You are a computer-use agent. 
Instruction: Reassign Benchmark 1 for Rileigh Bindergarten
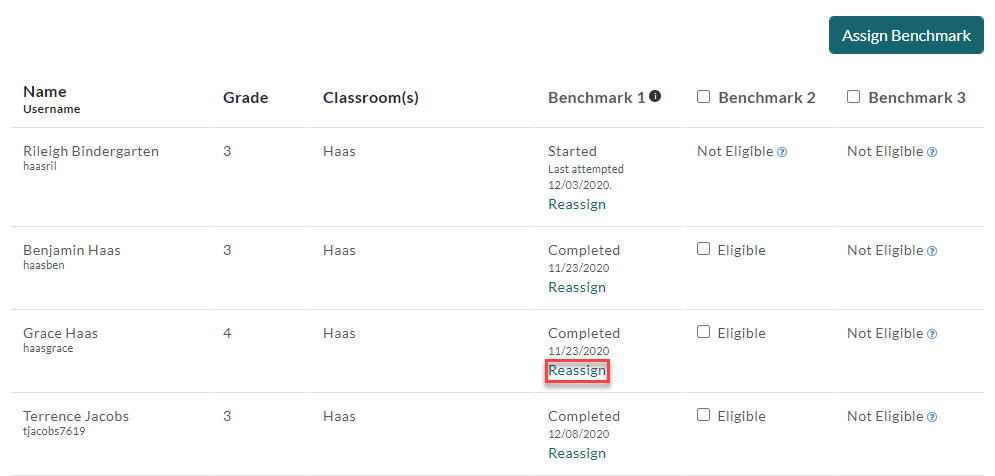click(577, 204)
